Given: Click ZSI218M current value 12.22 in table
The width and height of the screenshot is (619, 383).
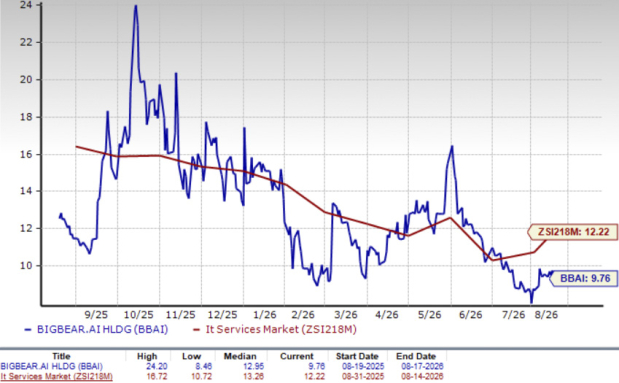Looking at the screenshot, I should pyautogui.click(x=314, y=376).
